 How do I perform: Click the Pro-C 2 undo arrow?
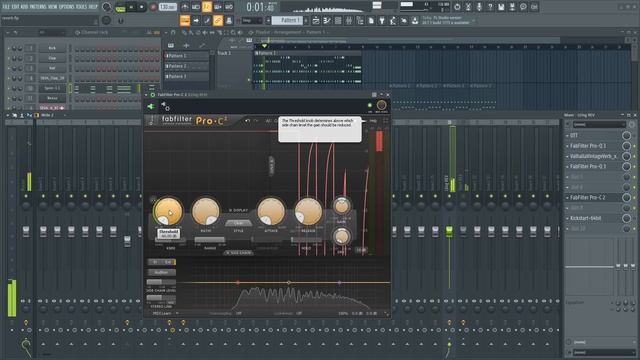click(x=247, y=121)
